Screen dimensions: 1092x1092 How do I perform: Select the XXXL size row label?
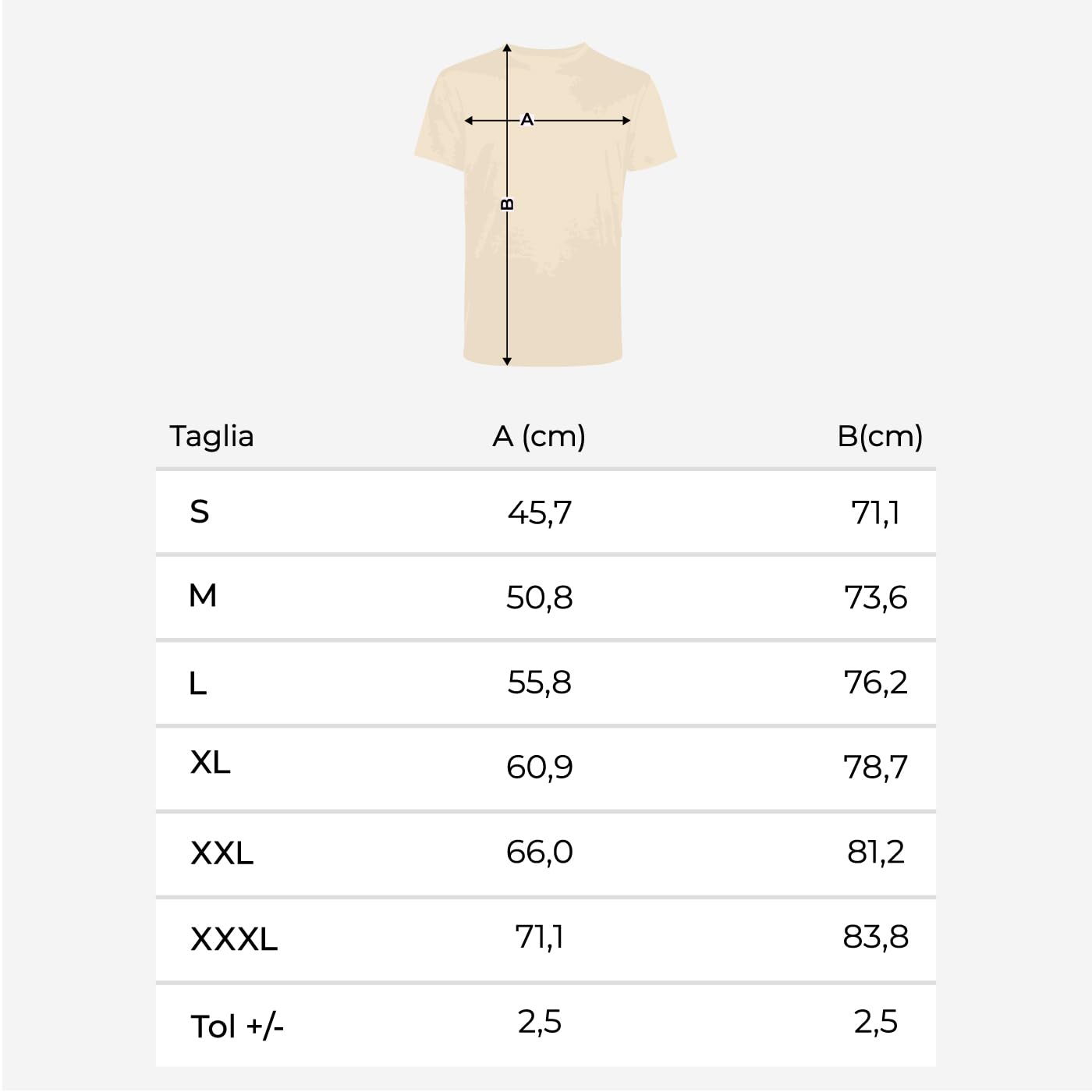[234, 939]
